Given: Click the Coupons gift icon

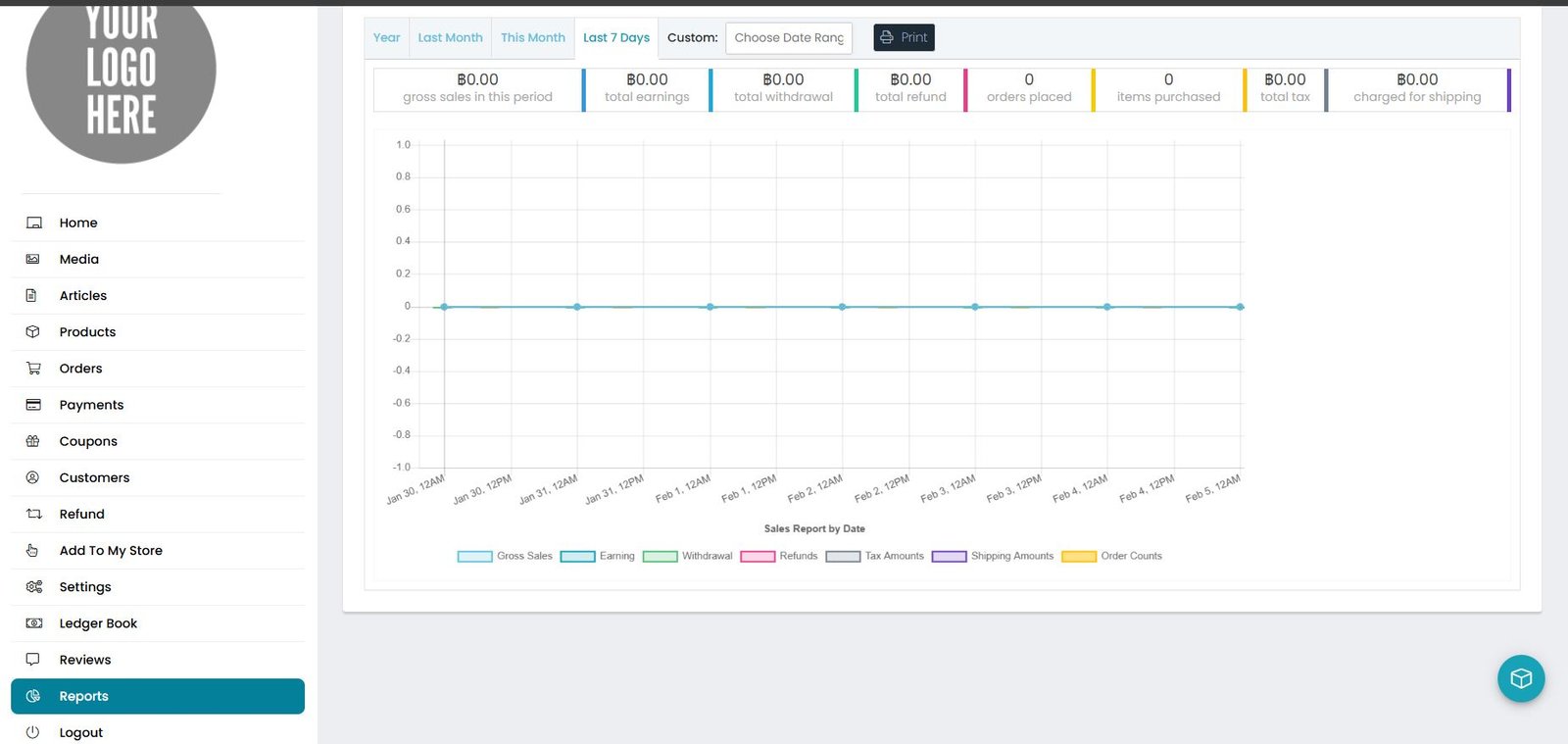Looking at the screenshot, I should coord(33,441).
